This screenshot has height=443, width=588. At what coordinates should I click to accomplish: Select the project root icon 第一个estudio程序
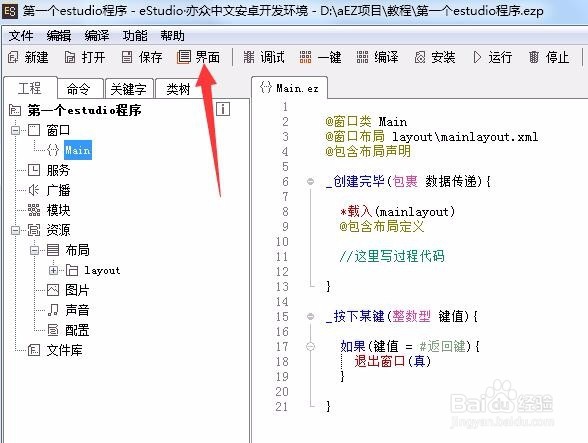(x=15, y=111)
